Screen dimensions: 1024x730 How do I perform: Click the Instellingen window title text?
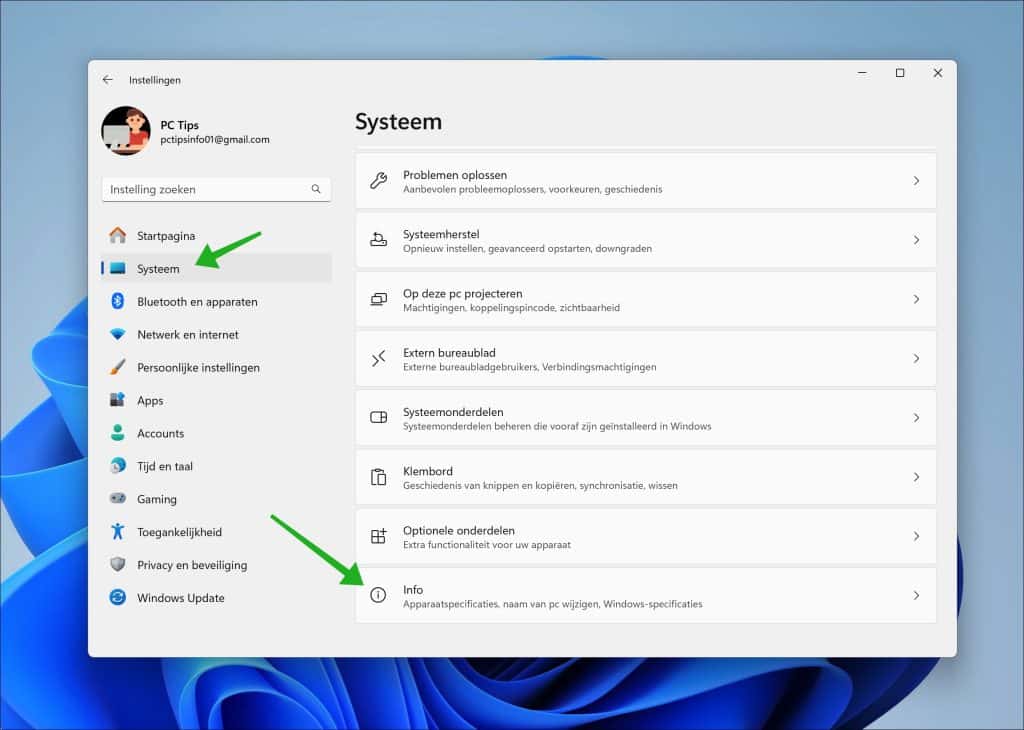(155, 80)
